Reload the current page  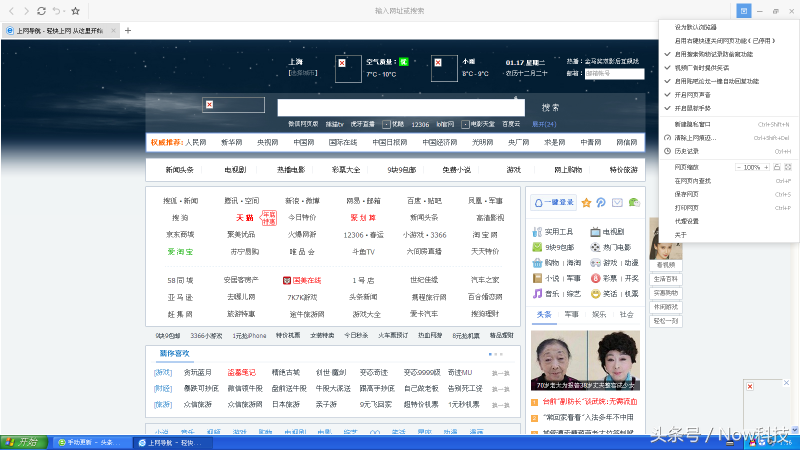point(41,11)
